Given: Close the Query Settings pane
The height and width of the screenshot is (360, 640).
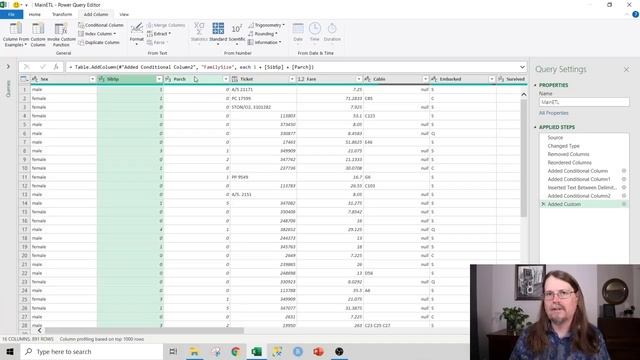Looking at the screenshot, I should coord(626,69).
